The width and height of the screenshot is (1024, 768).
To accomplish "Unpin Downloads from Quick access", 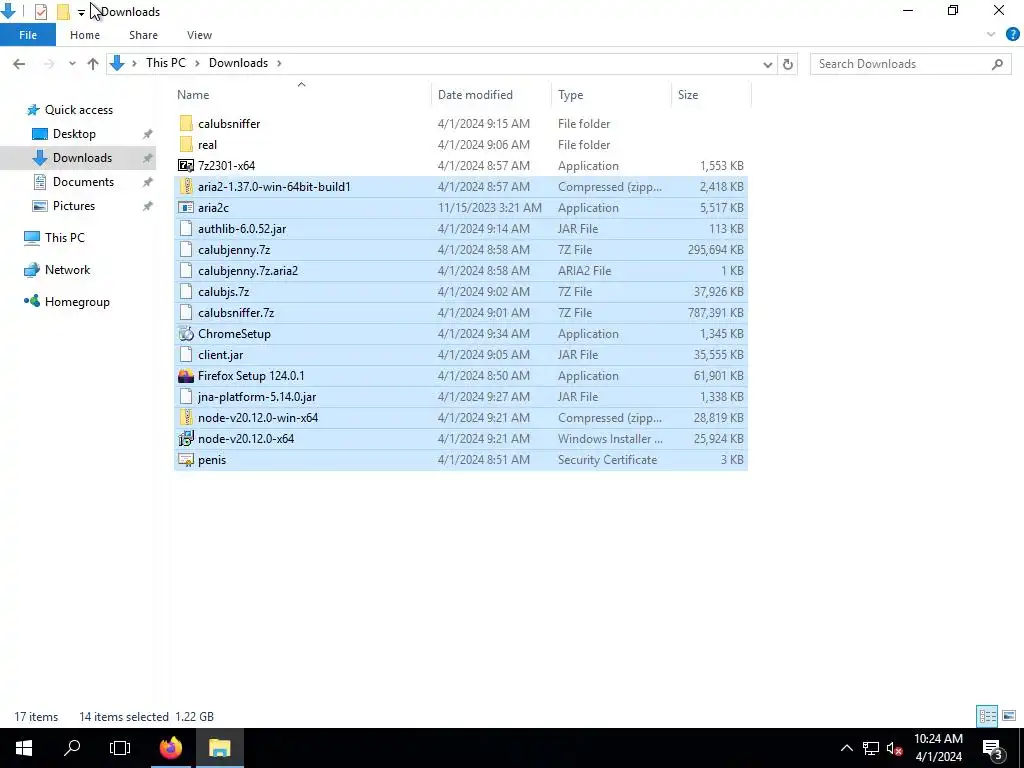I will [148, 158].
